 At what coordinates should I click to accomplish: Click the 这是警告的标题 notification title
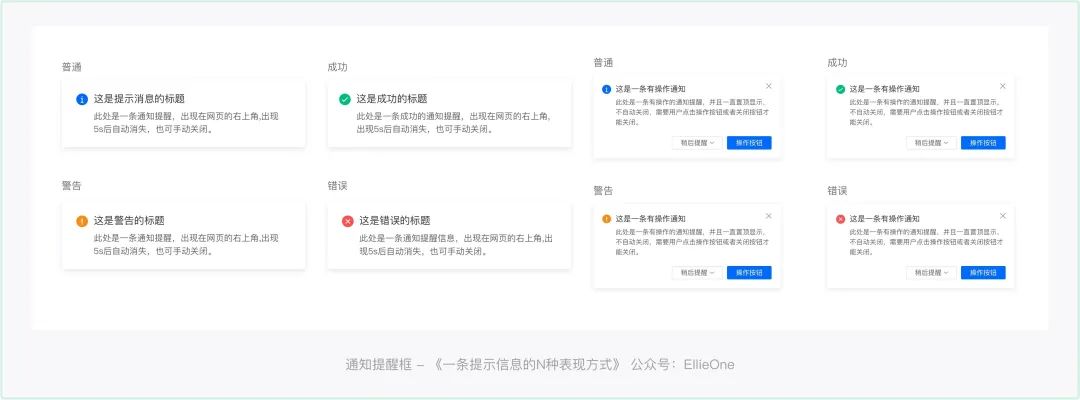coord(129,220)
